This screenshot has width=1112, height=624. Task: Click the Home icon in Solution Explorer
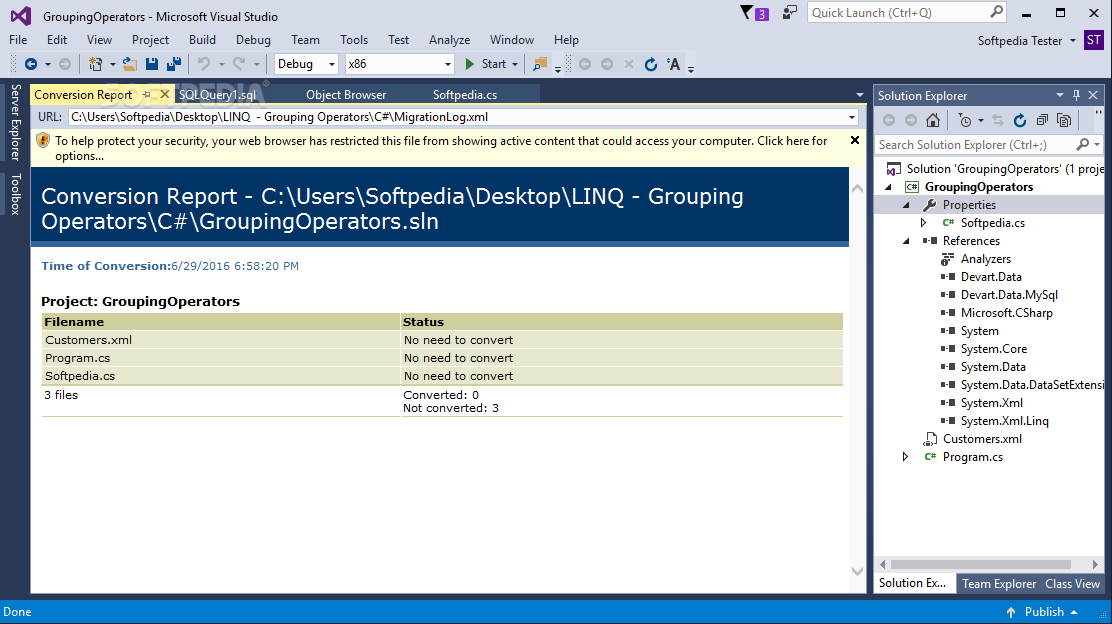pos(933,120)
